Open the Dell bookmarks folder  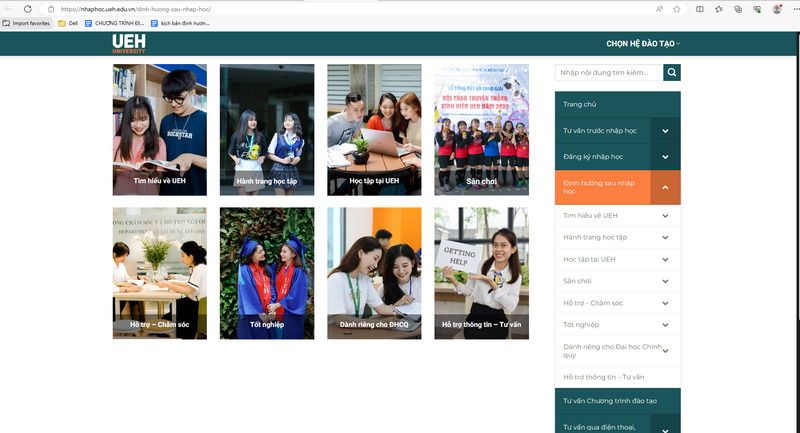pos(68,23)
